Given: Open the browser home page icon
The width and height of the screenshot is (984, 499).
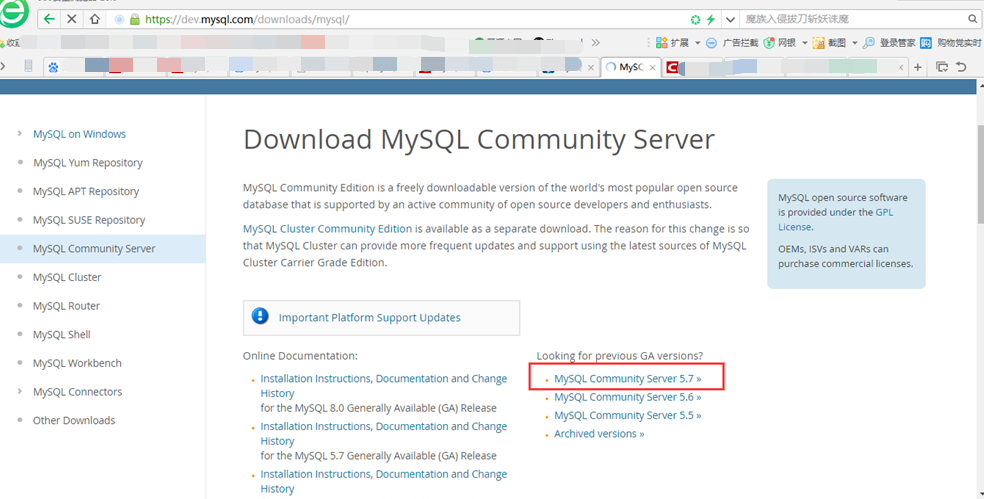Looking at the screenshot, I should pyautogui.click(x=95, y=19).
